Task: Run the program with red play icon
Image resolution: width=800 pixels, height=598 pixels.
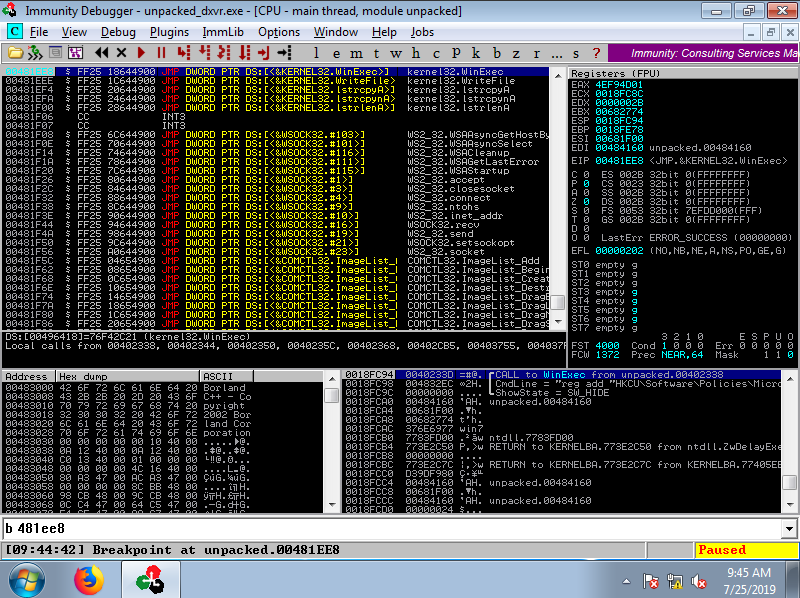Action: tap(141, 53)
